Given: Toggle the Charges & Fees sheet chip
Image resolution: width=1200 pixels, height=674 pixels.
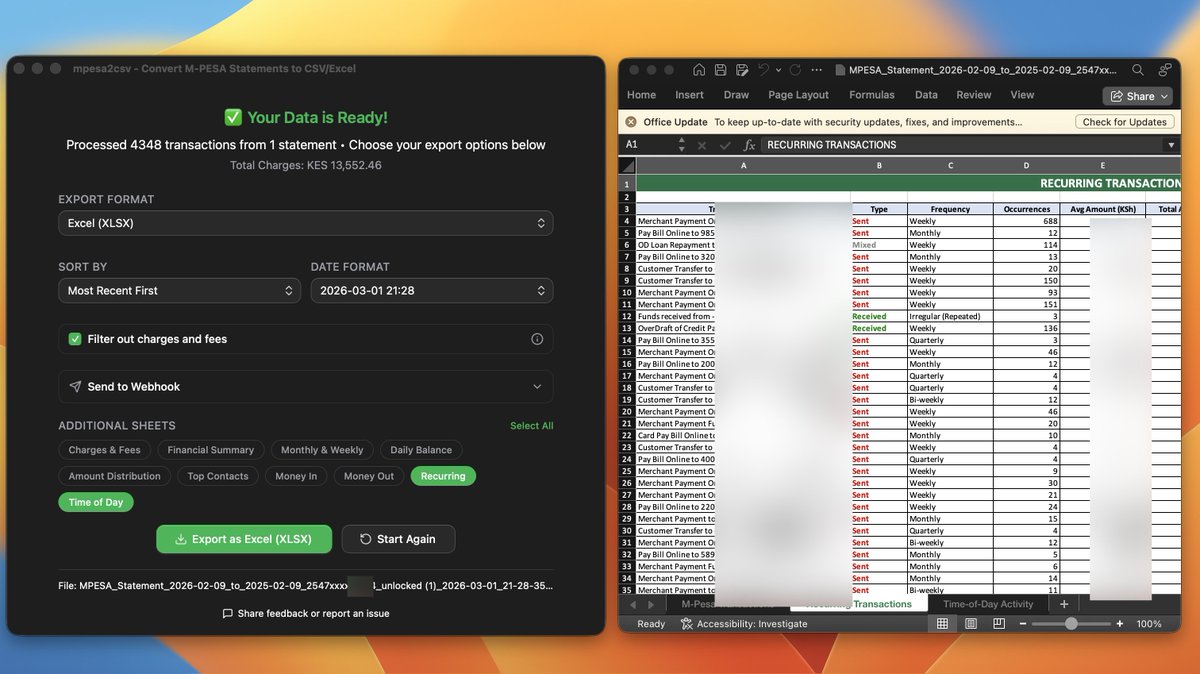Looking at the screenshot, I should coord(105,450).
